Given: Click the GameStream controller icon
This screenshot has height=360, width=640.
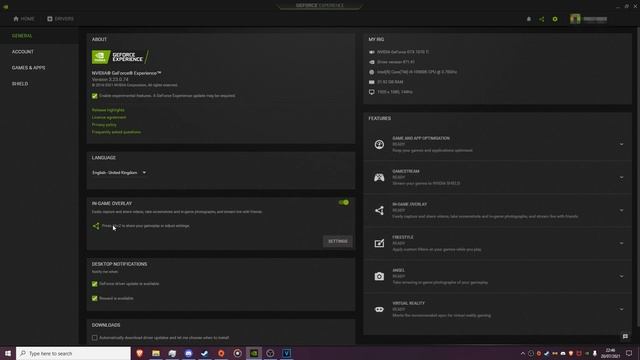Looking at the screenshot, I should pos(379,177).
